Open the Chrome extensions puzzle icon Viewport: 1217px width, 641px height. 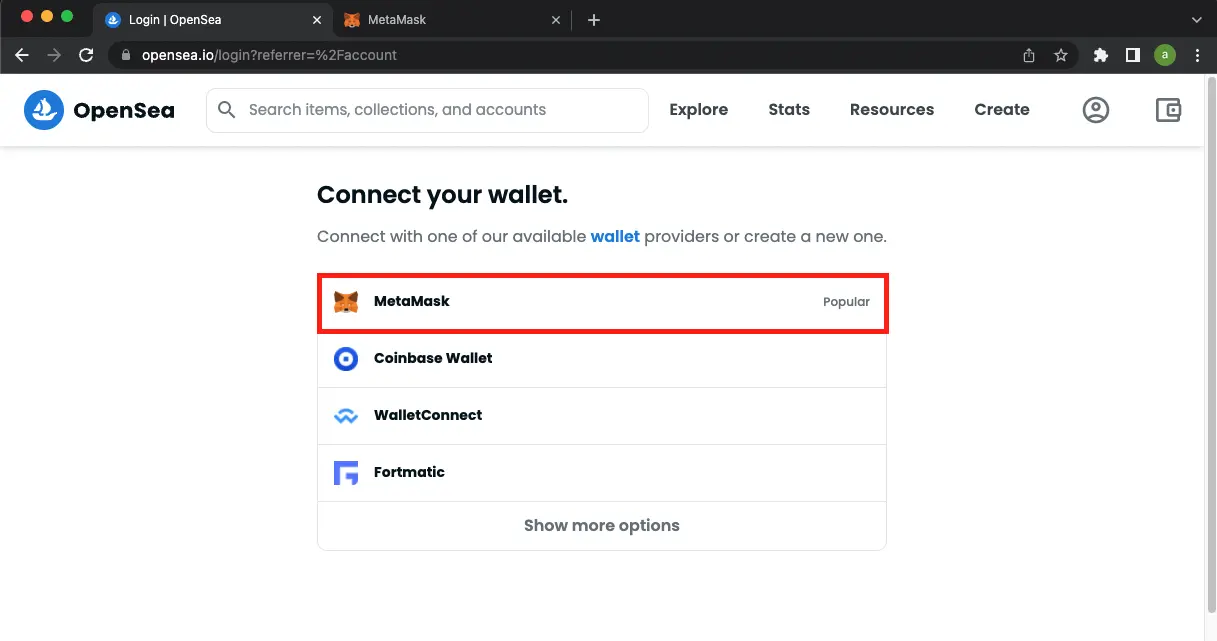(1101, 55)
